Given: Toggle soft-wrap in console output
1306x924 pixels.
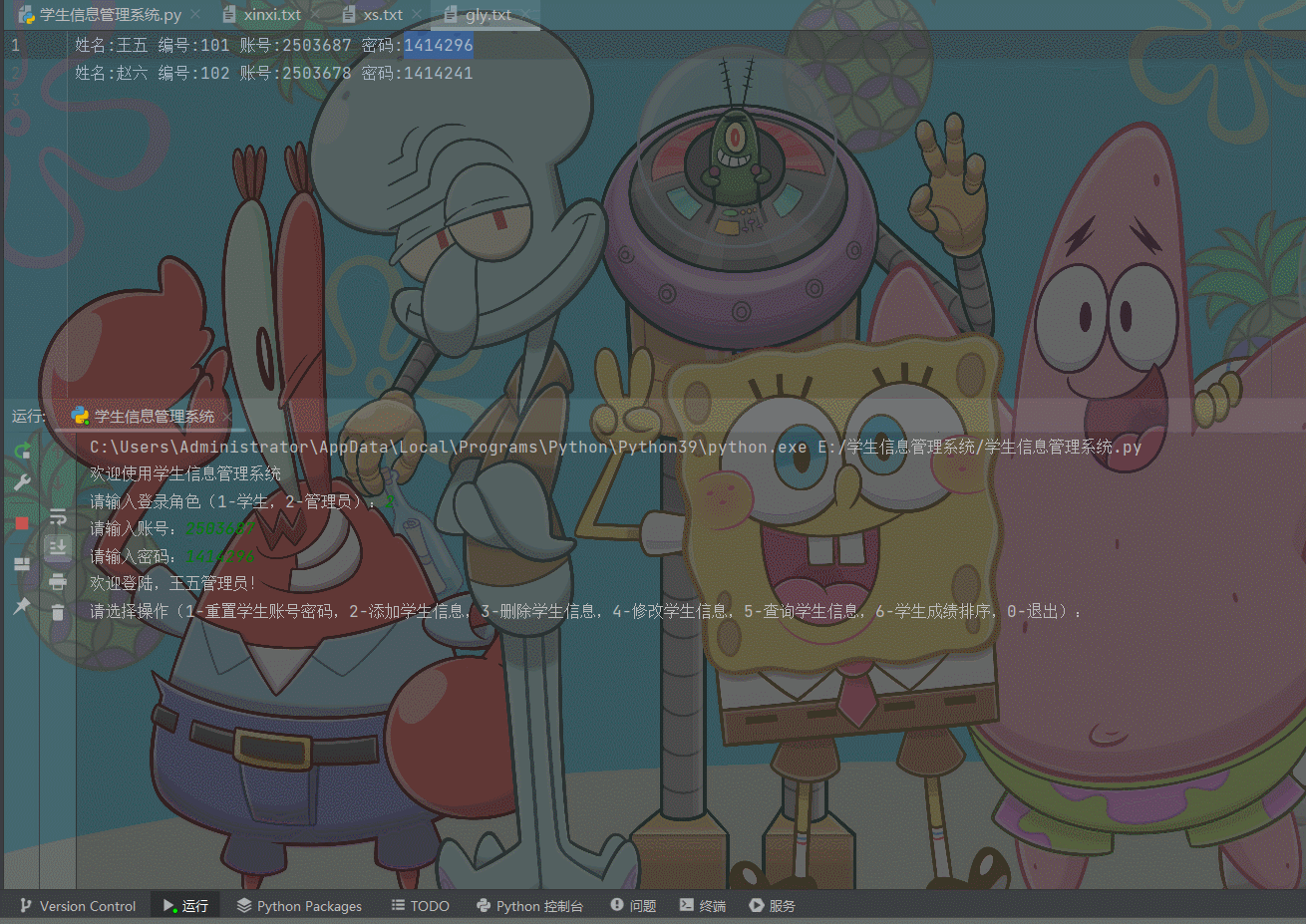Looking at the screenshot, I should pyautogui.click(x=58, y=517).
